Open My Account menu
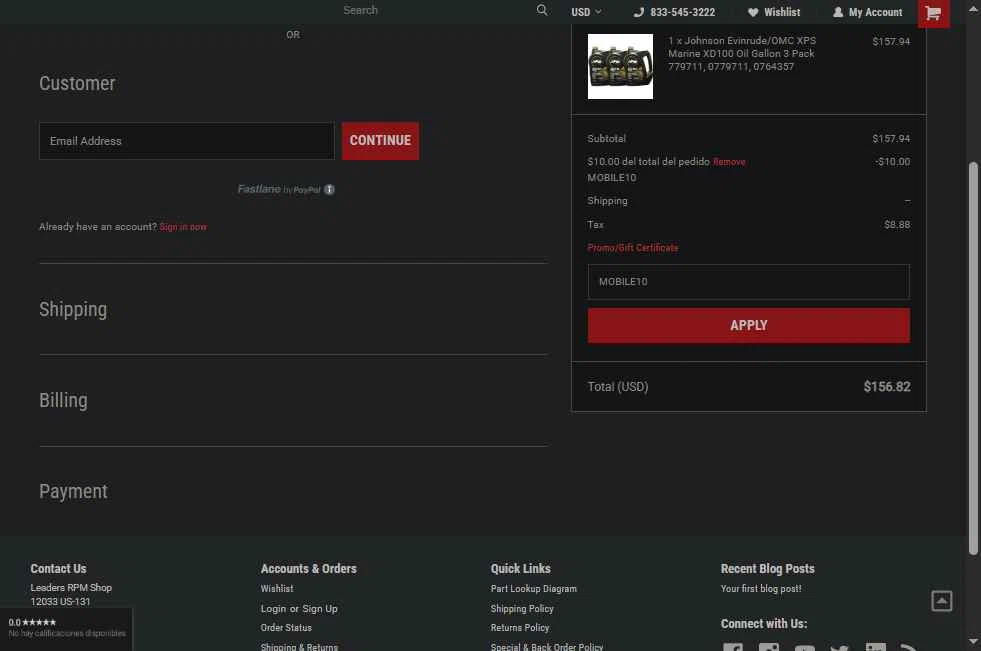Image resolution: width=981 pixels, height=651 pixels. (x=875, y=12)
